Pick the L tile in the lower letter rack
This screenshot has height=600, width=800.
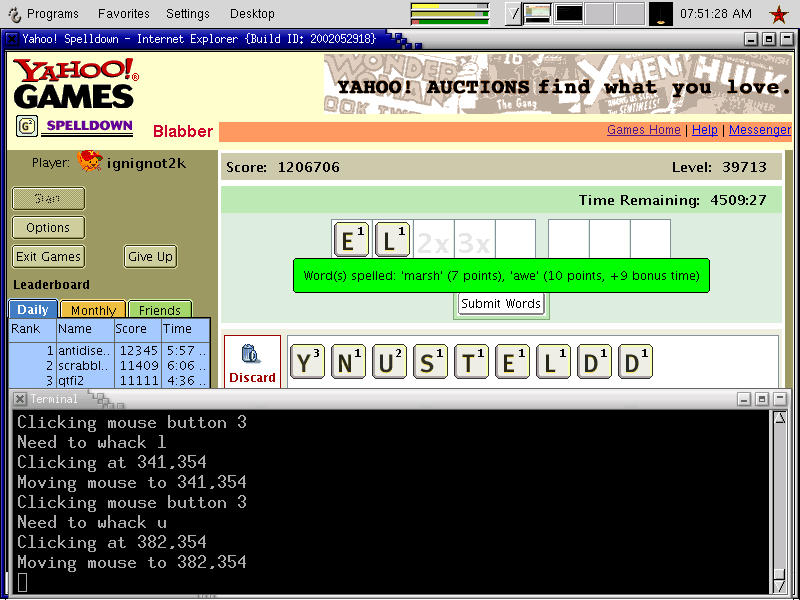[553, 362]
